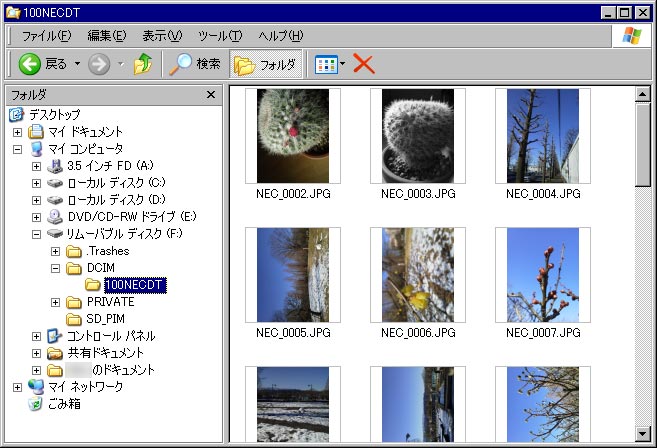Select thumbnail NEC_0007.JPG buds photo
657x448 pixels.
click(543, 275)
